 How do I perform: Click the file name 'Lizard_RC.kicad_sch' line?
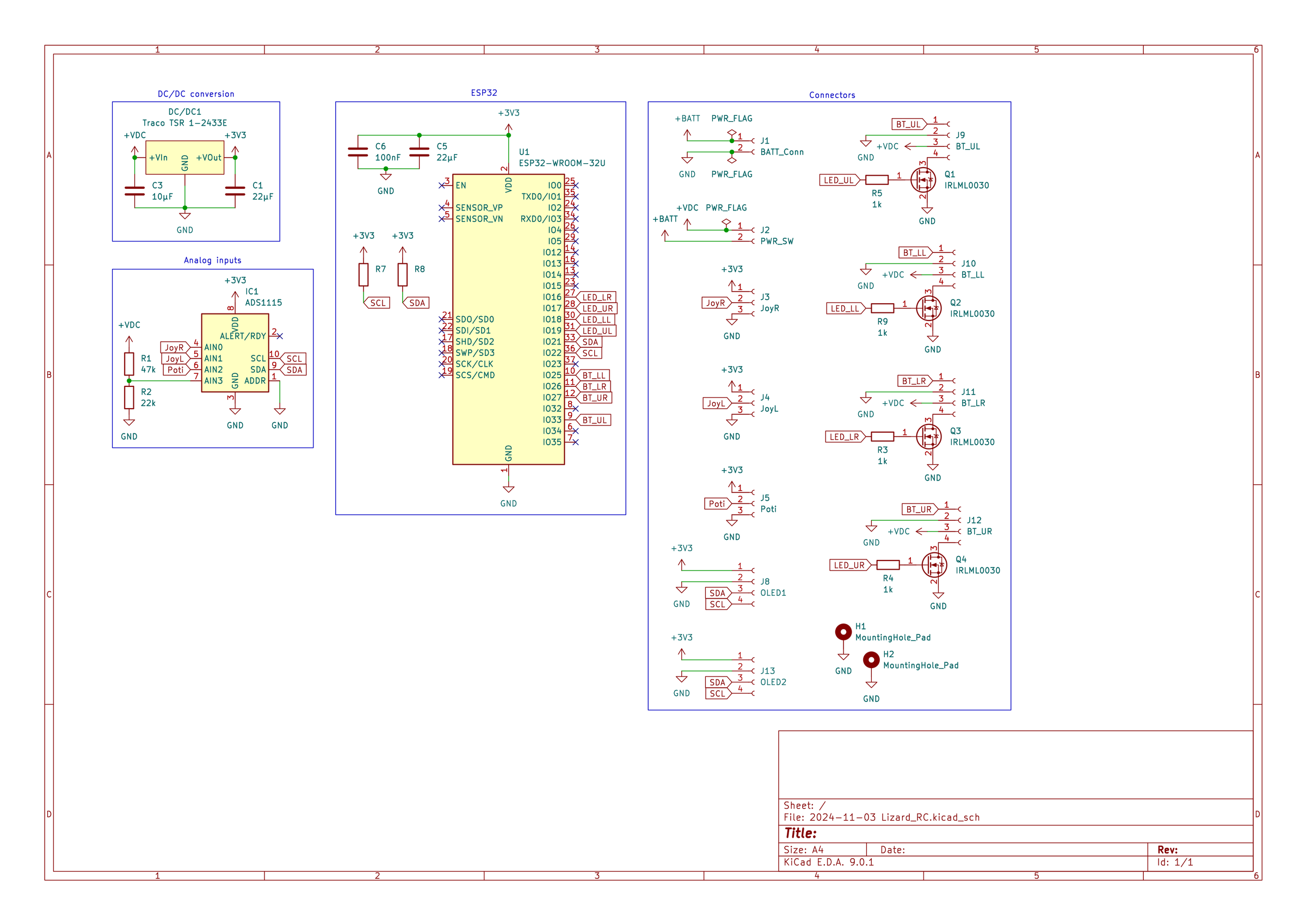881,817
